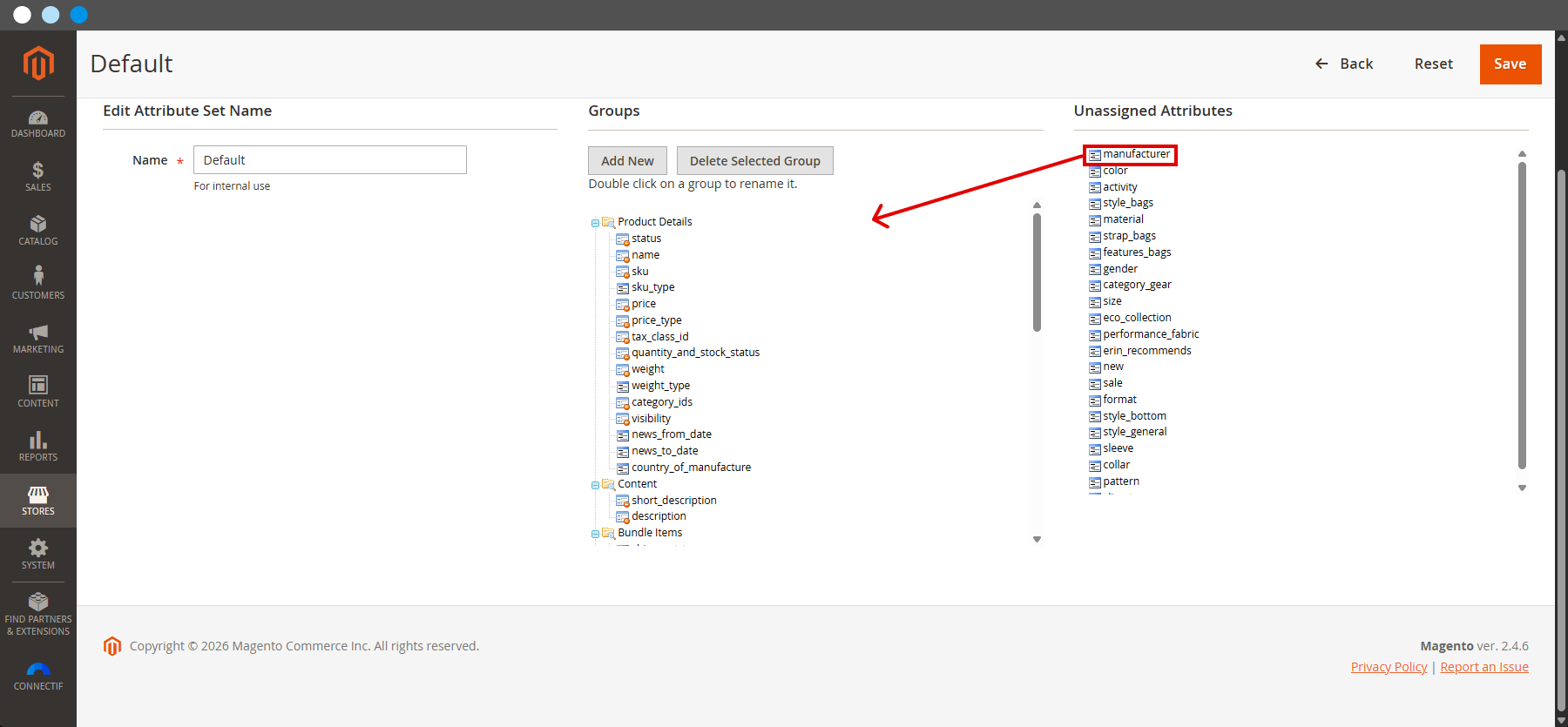Open the Sales sidebar menu

click(x=38, y=177)
